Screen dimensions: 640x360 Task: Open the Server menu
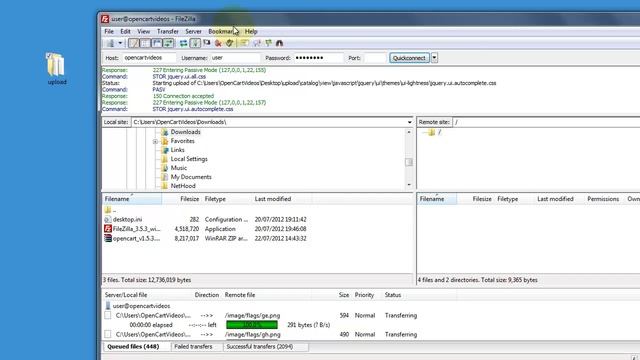(x=193, y=31)
